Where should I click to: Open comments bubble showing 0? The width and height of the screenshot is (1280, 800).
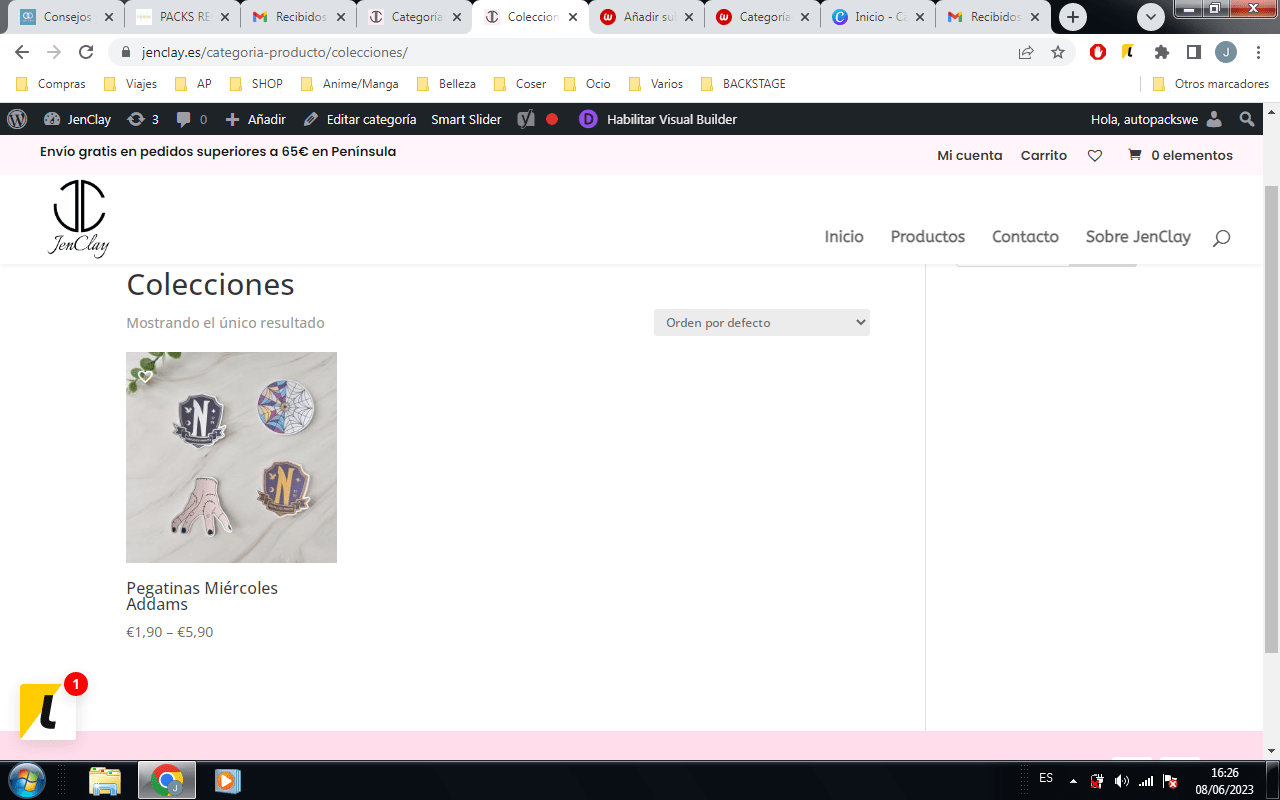click(192, 119)
